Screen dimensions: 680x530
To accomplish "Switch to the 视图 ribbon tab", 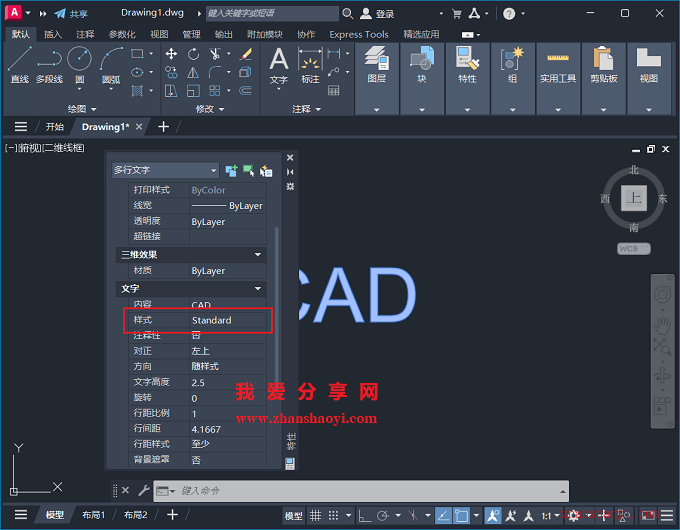I will point(159,34).
